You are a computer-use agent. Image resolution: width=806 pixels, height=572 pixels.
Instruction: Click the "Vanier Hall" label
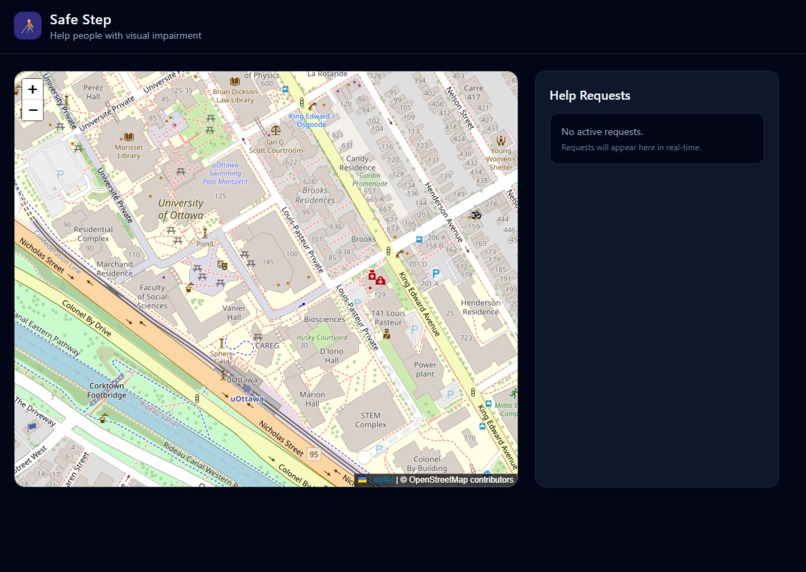(234, 312)
